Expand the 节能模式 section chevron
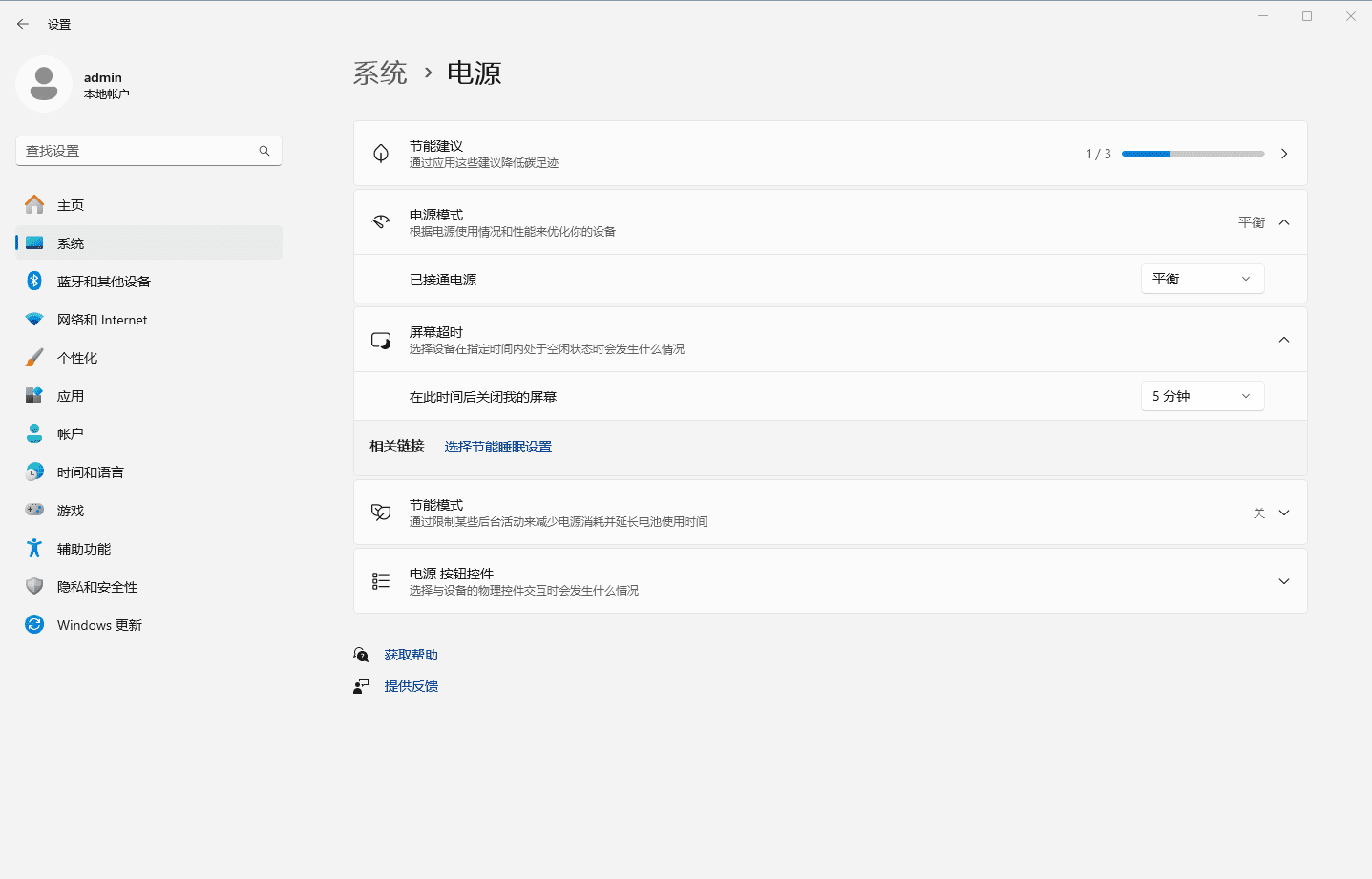This screenshot has width=1372, height=879. [1284, 513]
